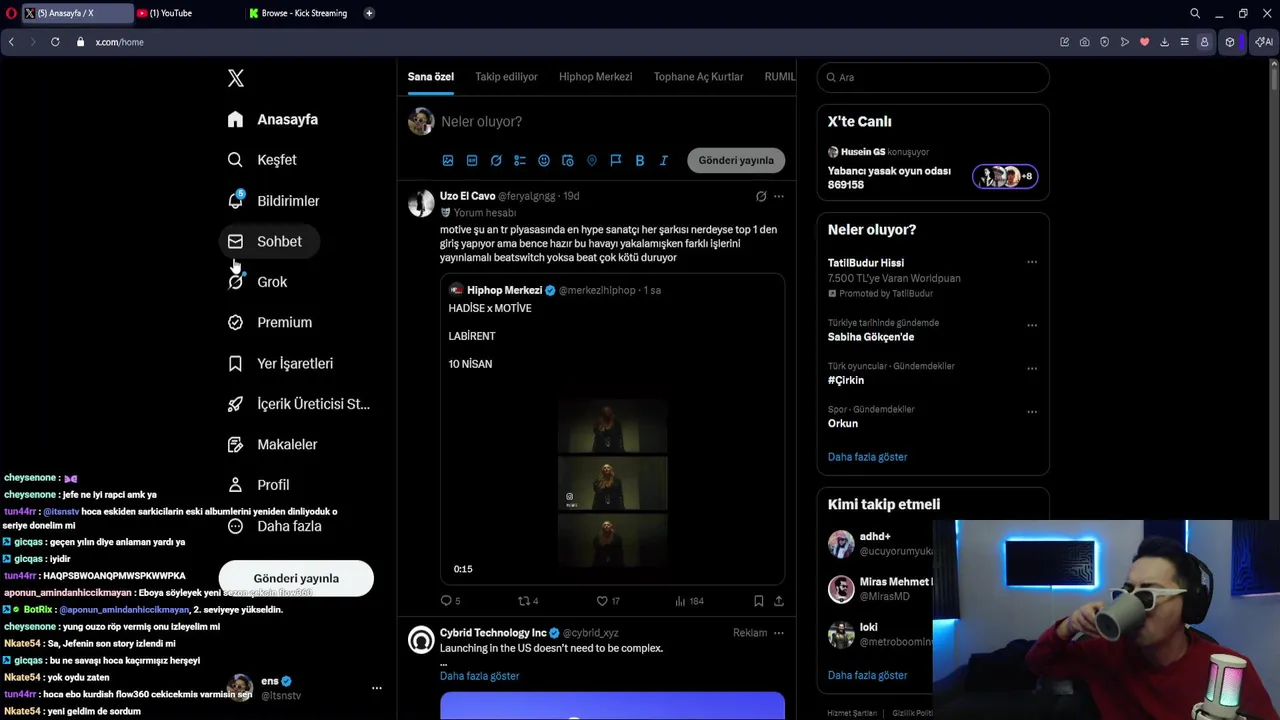Add a GIF to the new post
The image size is (1280, 720).
coord(472,160)
